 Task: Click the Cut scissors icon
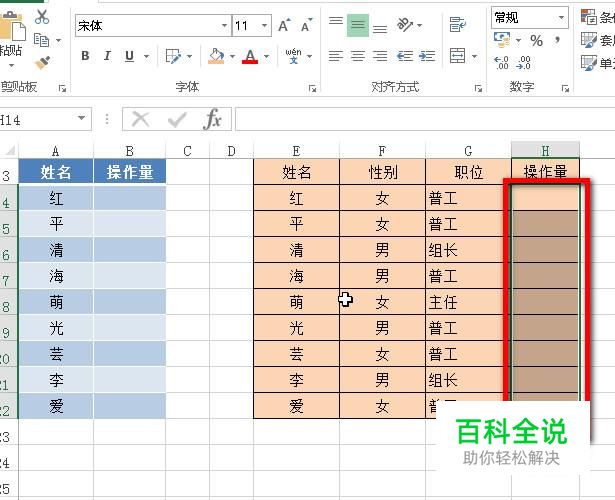tap(42, 17)
